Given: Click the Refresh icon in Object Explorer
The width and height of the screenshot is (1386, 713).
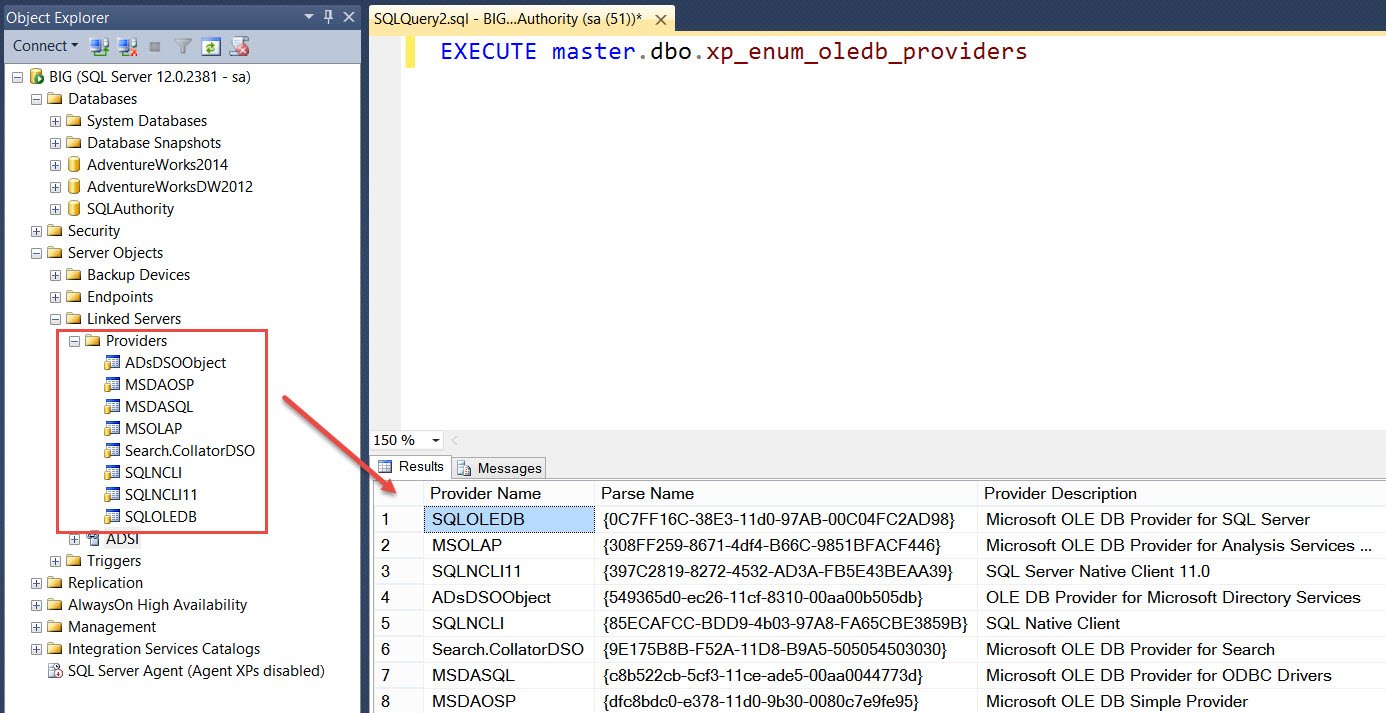Looking at the screenshot, I should tap(211, 46).
